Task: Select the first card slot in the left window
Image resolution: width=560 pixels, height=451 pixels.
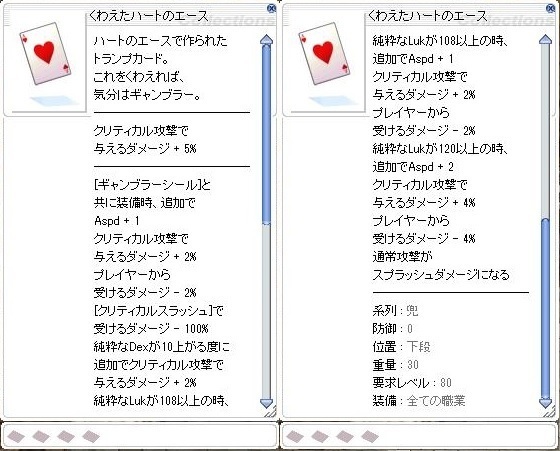Action: (x=16, y=436)
